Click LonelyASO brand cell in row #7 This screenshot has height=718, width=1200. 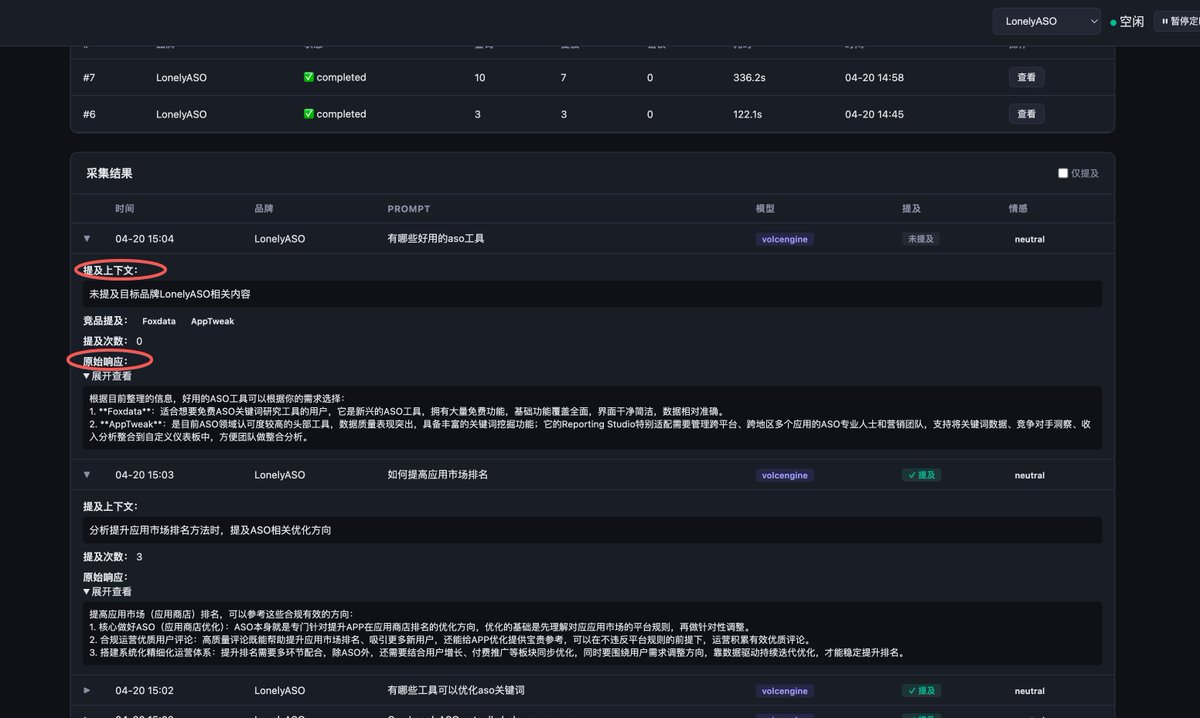pyautogui.click(x=181, y=77)
